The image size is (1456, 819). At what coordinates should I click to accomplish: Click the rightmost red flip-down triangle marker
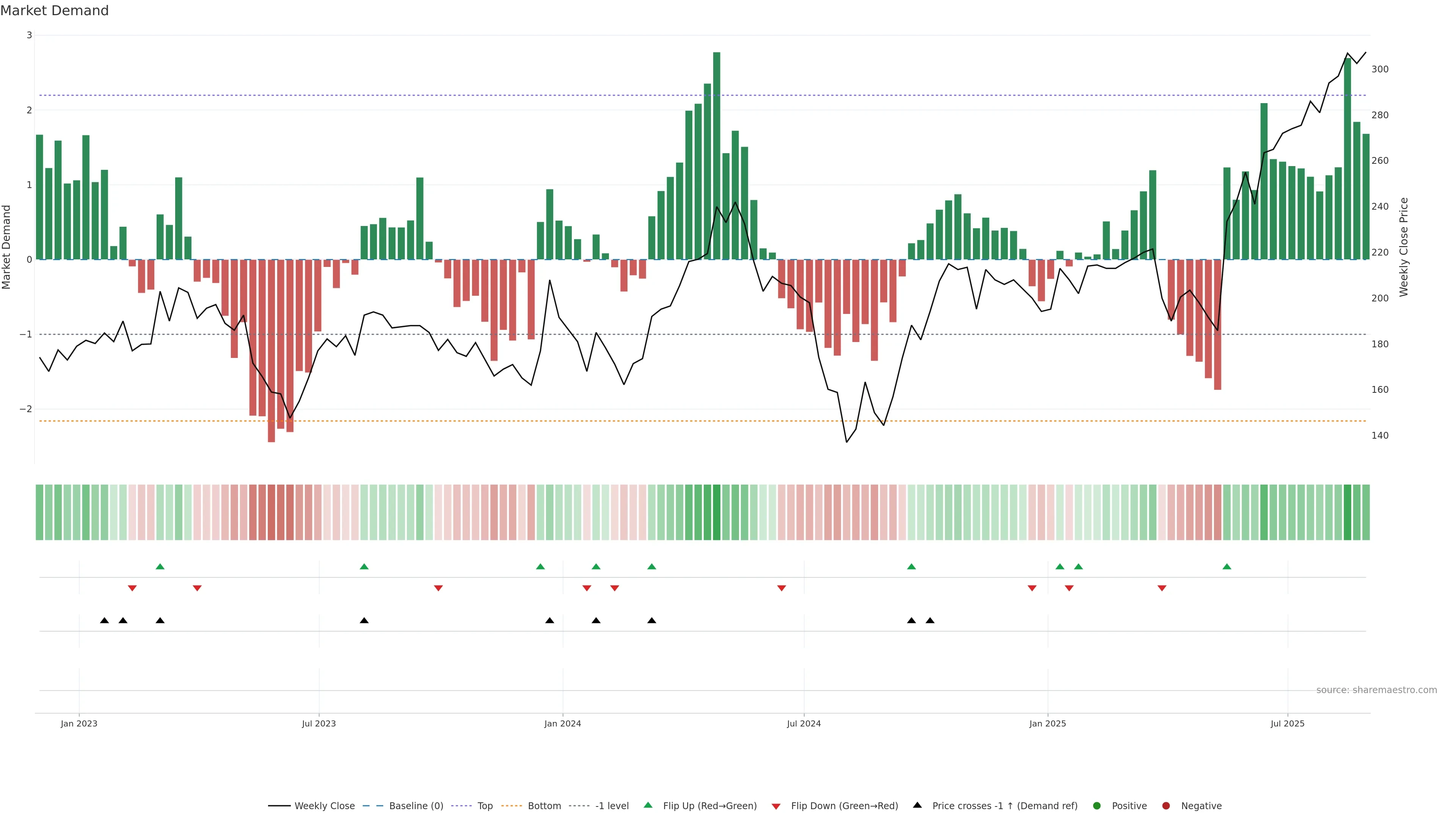pos(1162,588)
